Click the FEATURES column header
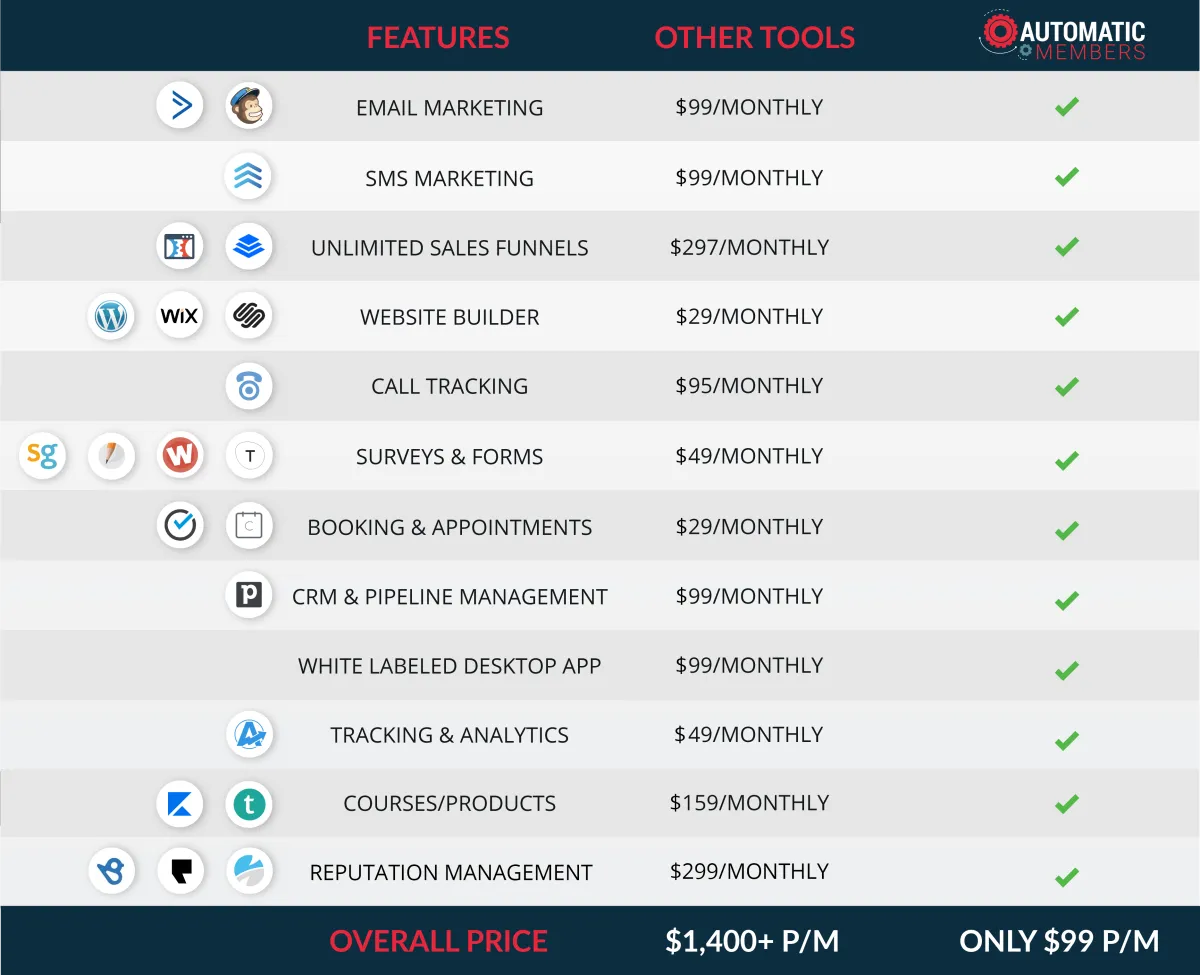Image resolution: width=1200 pixels, height=975 pixels. 438,38
